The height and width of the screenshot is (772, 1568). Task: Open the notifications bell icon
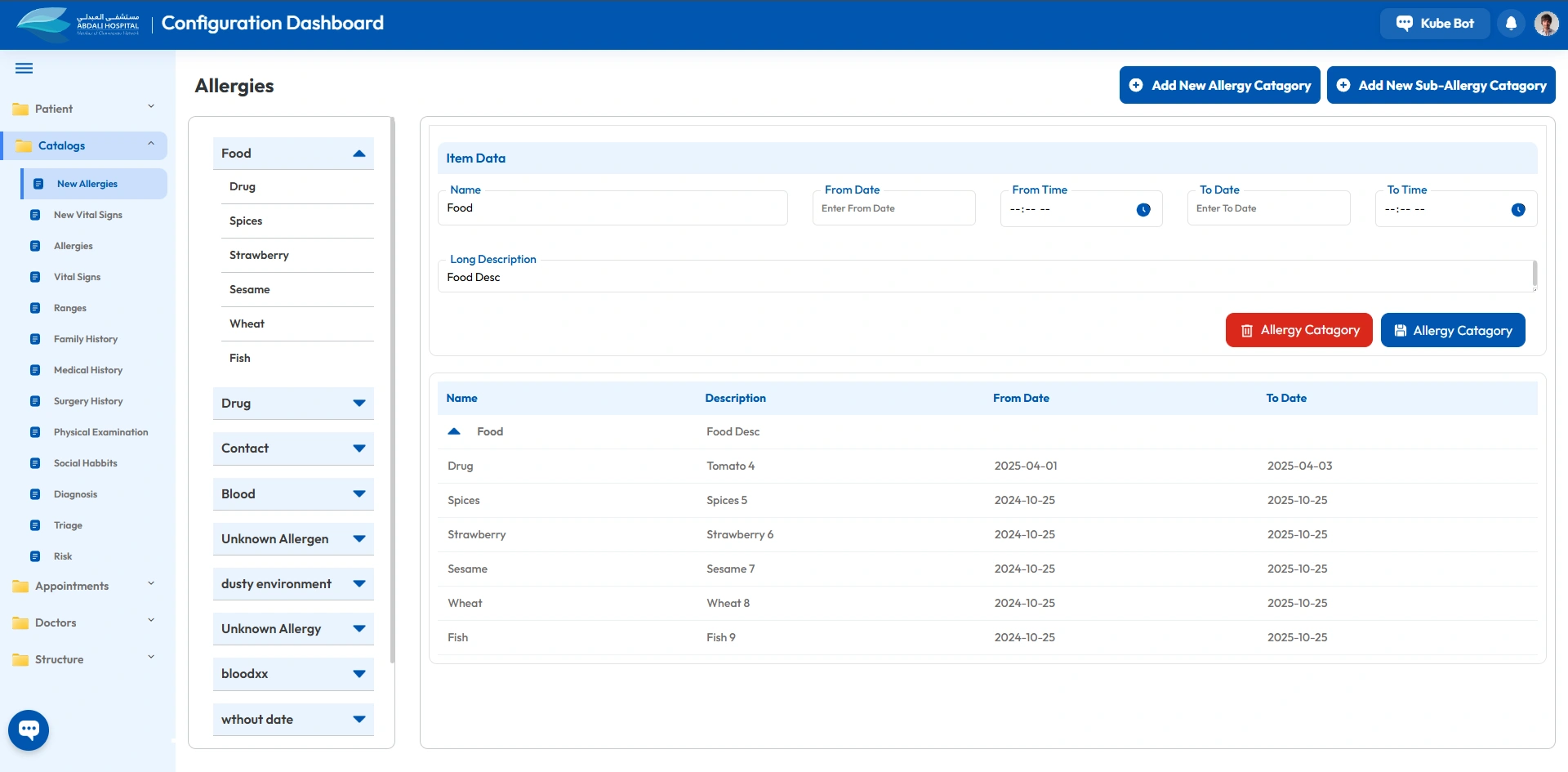click(x=1511, y=24)
